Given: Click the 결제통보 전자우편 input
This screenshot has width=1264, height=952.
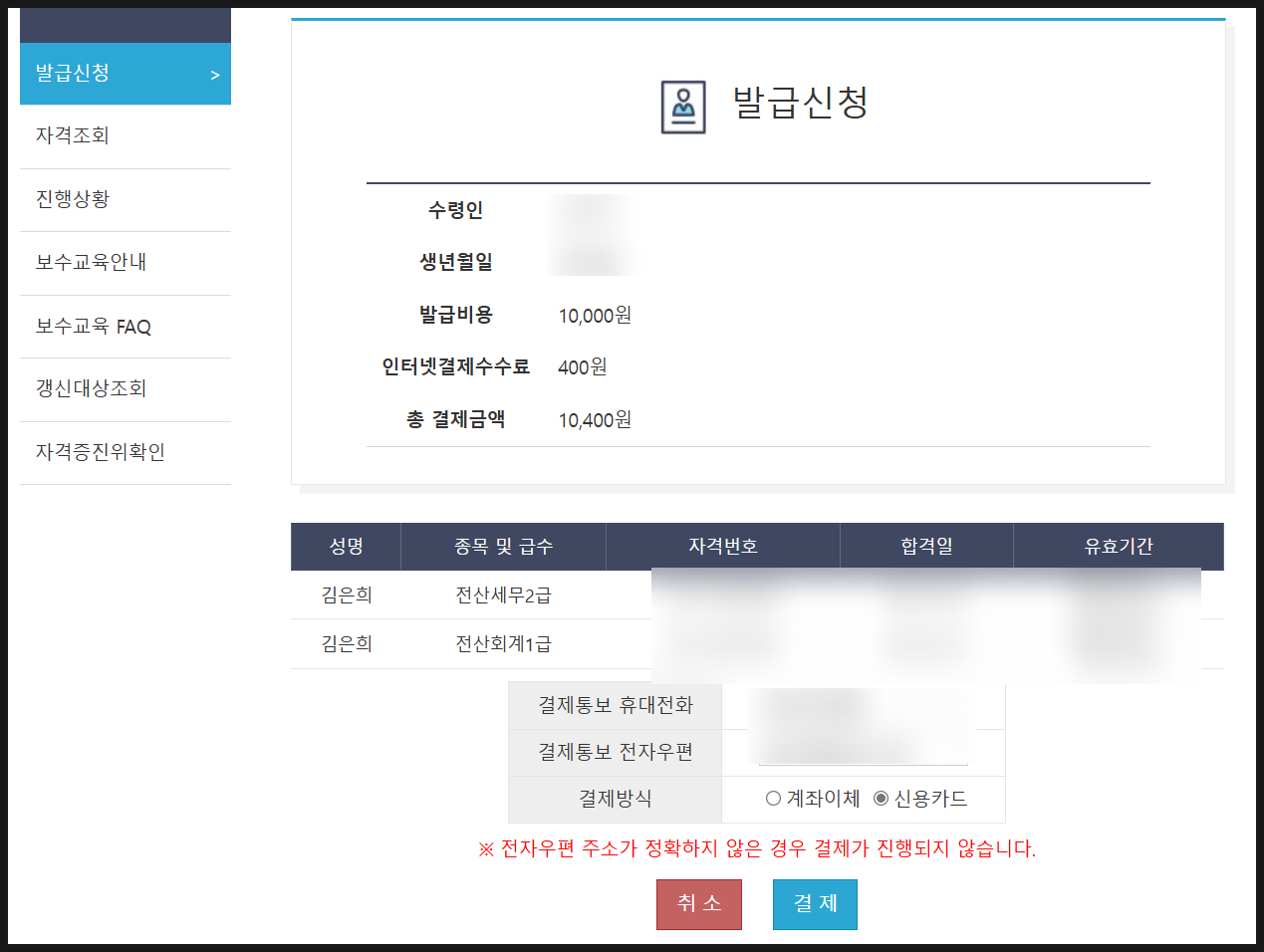Looking at the screenshot, I should tap(863, 753).
